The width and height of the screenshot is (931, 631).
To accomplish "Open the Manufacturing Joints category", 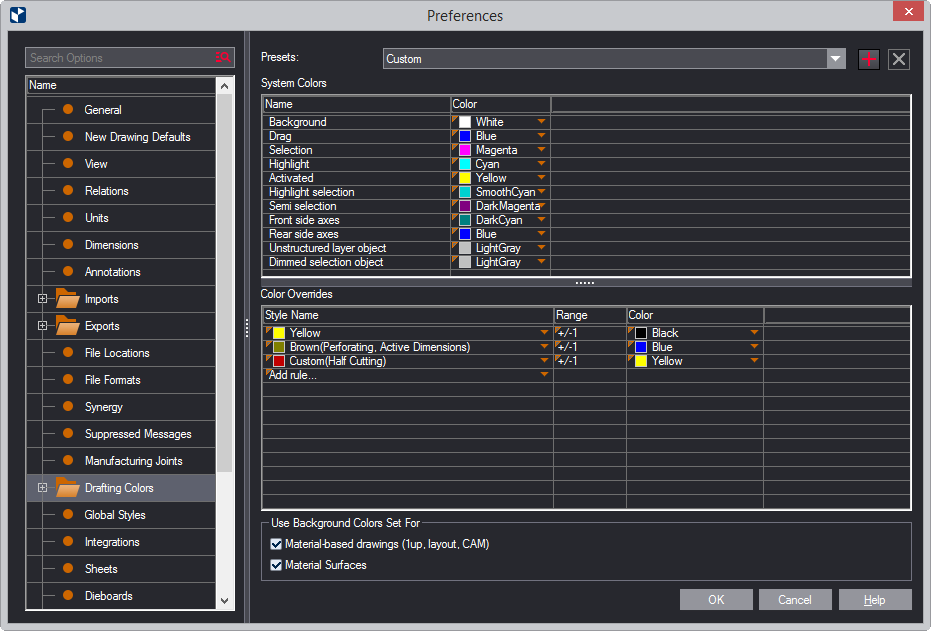I will coord(133,461).
